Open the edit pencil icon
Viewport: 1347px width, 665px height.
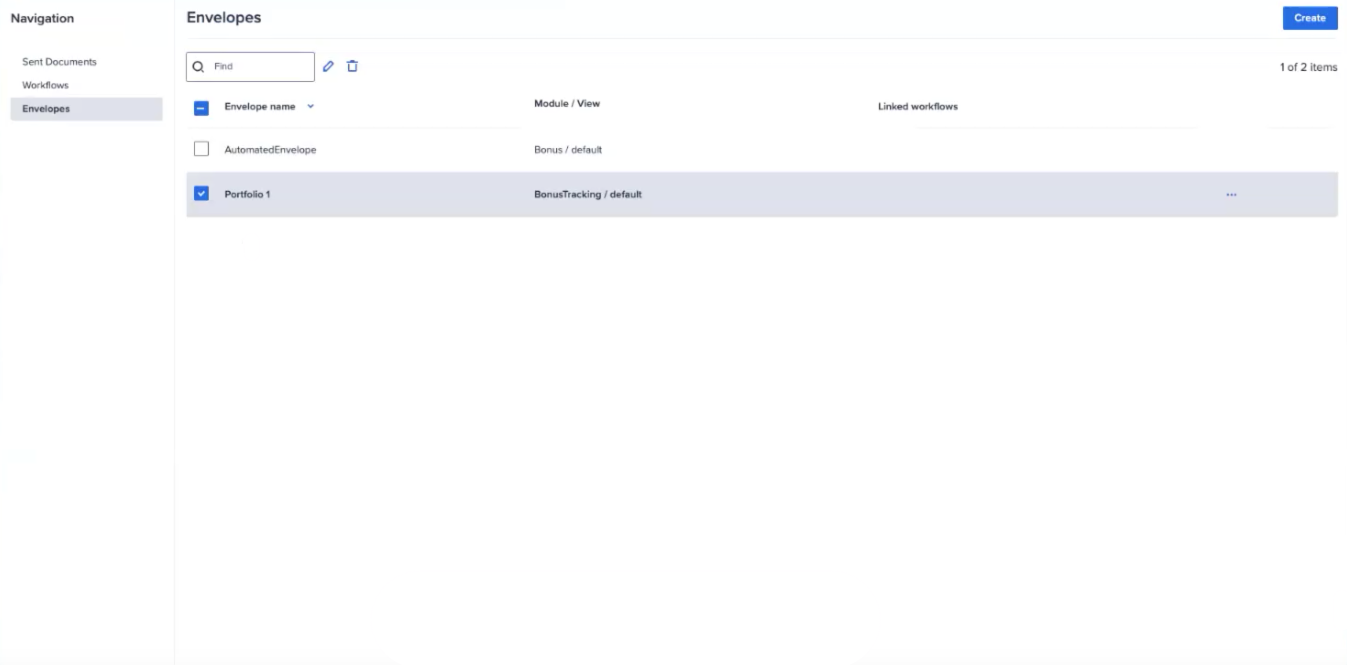330,66
